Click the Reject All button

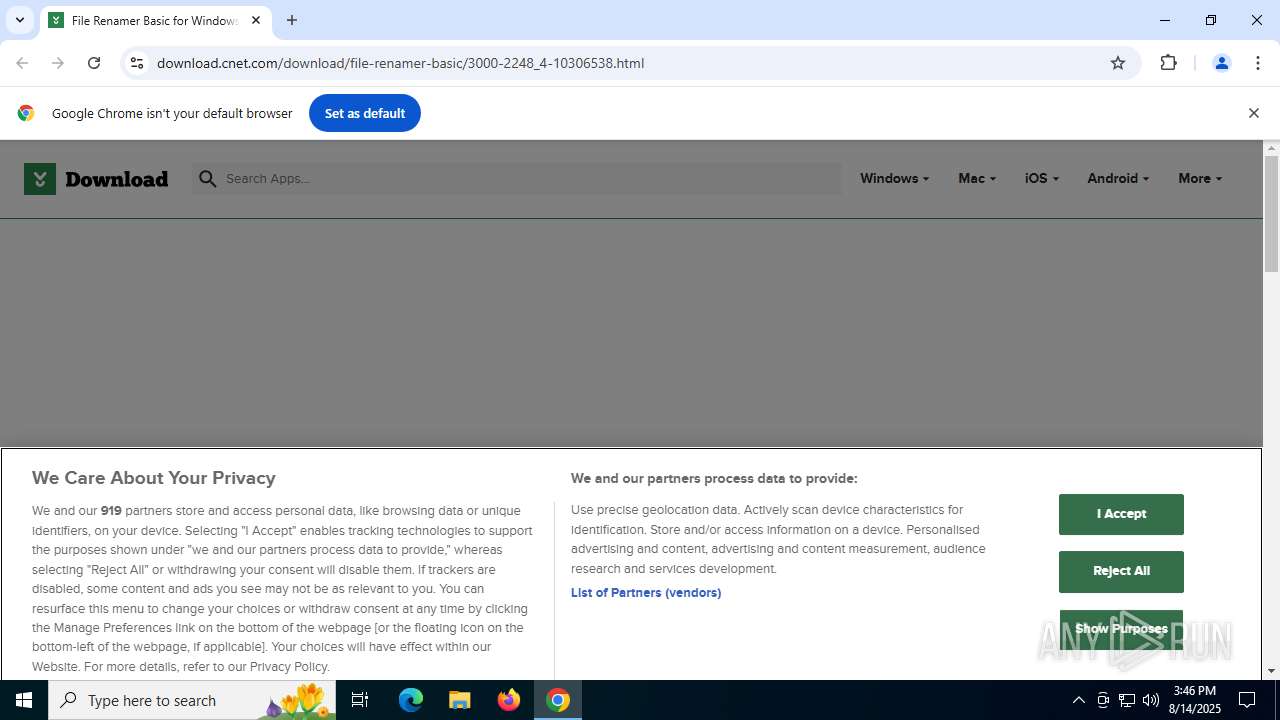1121,571
